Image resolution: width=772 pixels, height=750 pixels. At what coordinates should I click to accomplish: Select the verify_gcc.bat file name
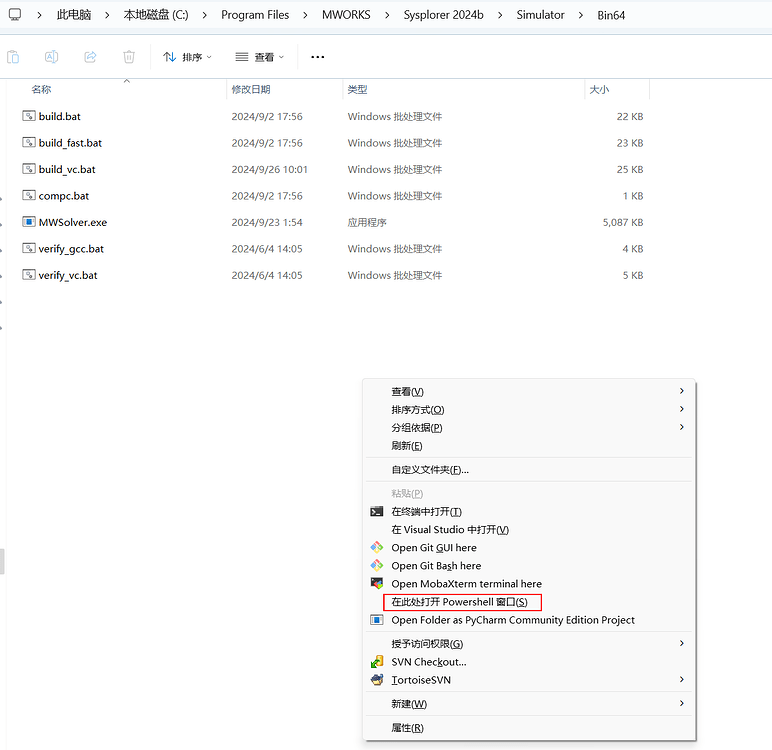(x=71, y=249)
